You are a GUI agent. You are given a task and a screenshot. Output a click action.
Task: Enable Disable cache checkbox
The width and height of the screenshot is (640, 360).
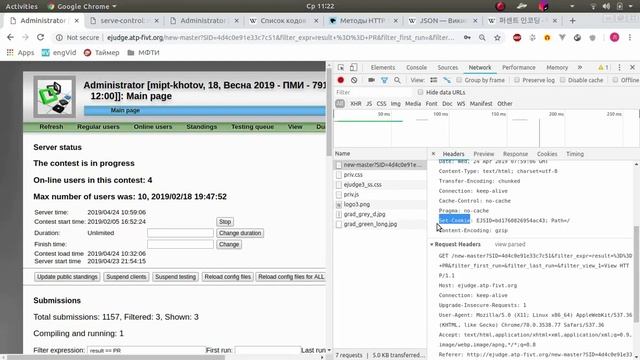(x=563, y=80)
